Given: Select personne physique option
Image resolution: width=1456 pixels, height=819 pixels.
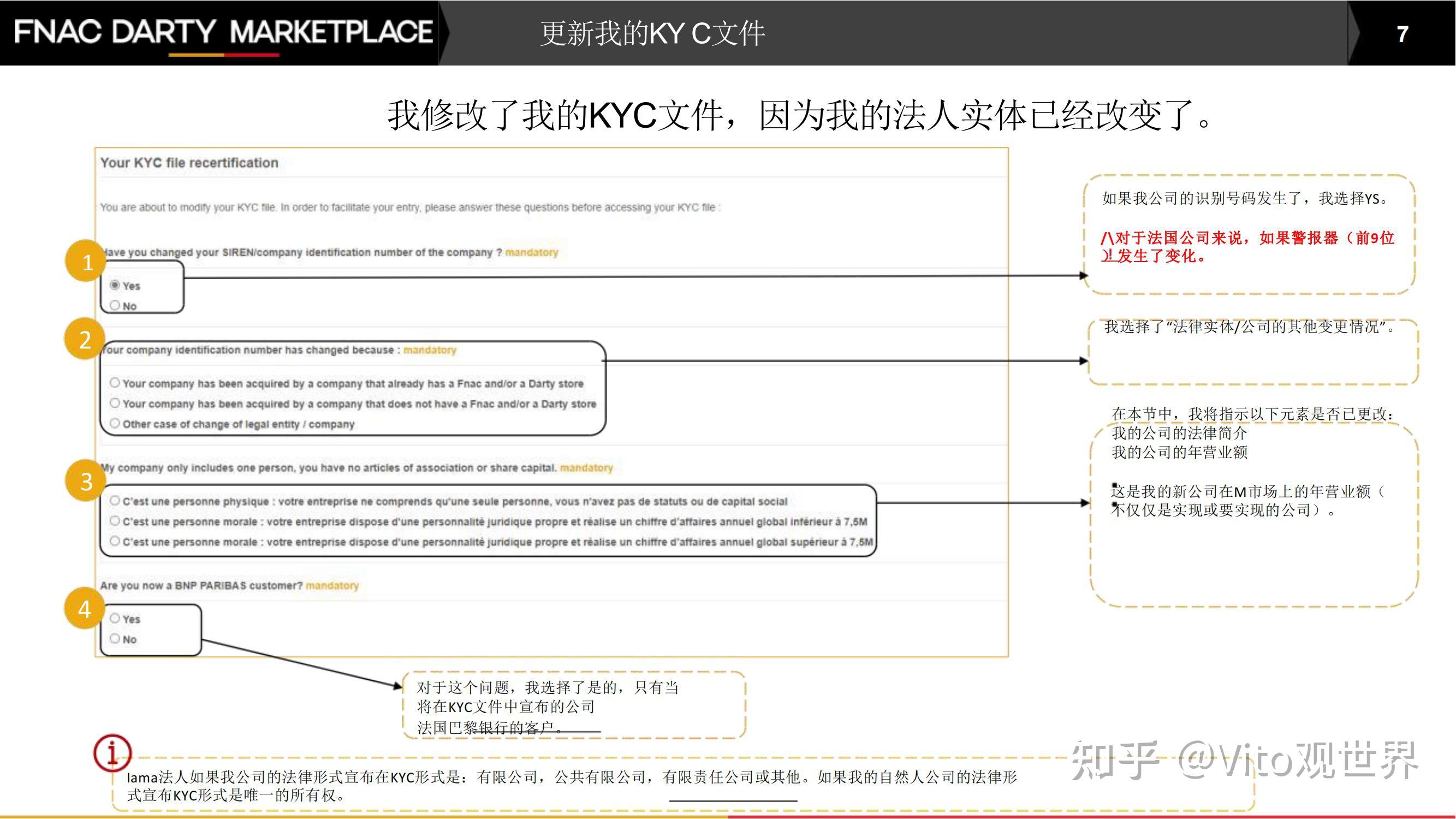Looking at the screenshot, I should tap(115, 500).
